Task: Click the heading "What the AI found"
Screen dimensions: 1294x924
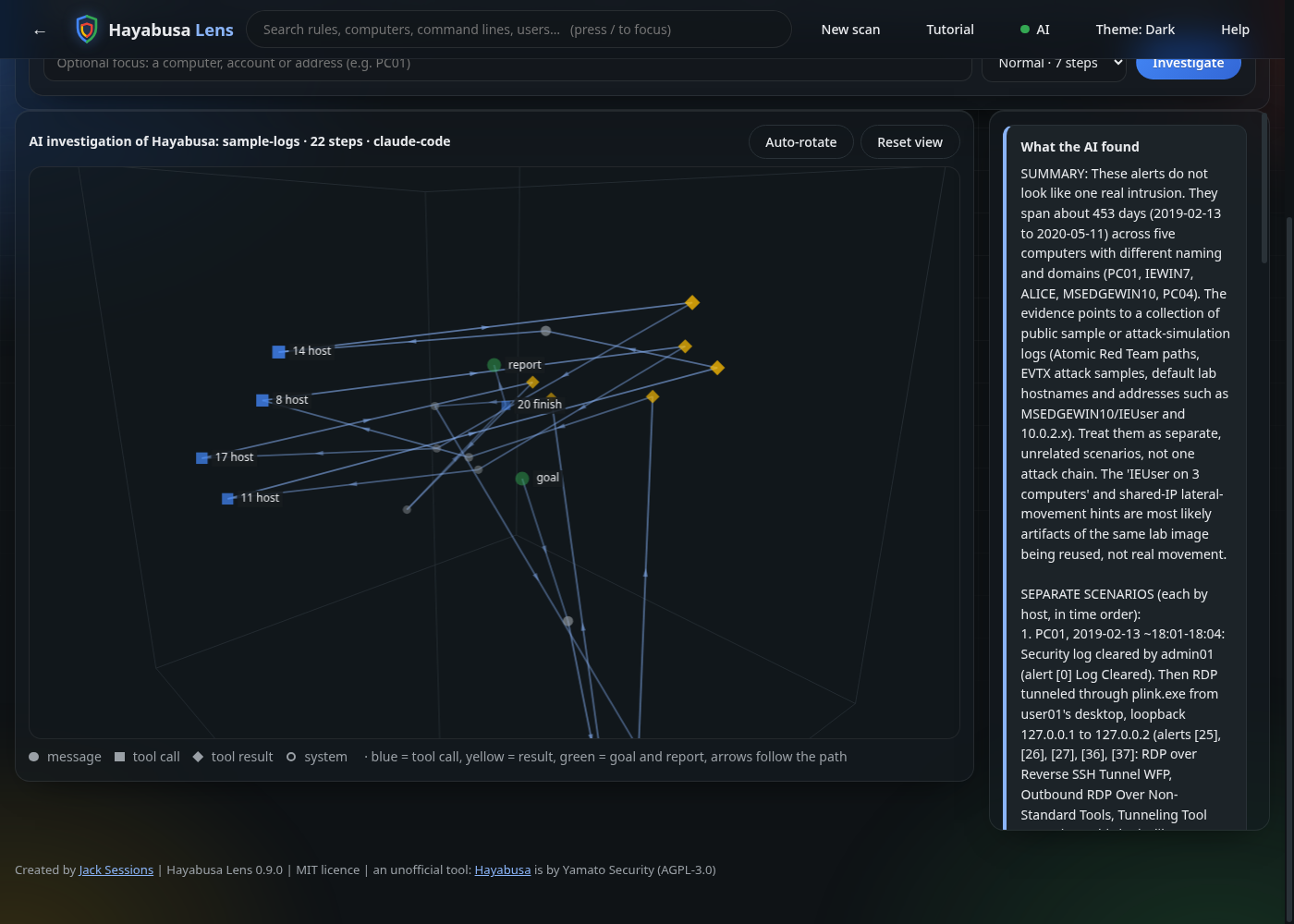Action: point(1080,147)
